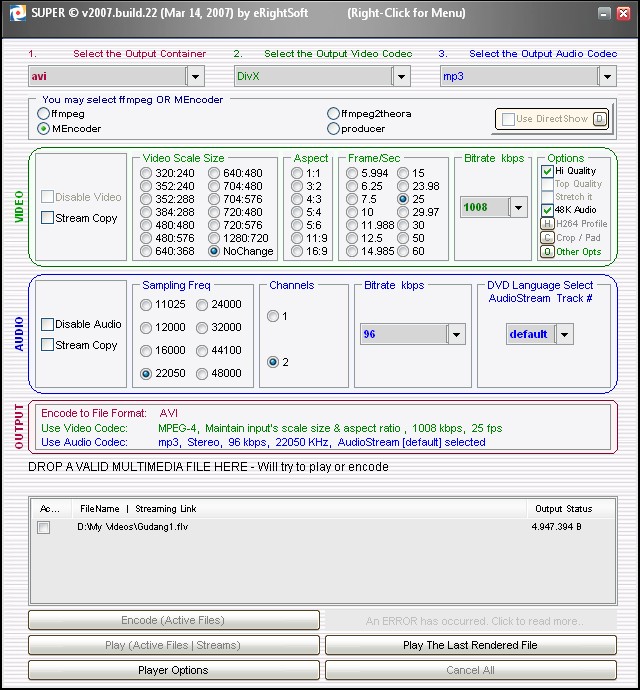Click the H icon for H264 Profile

click(547, 224)
